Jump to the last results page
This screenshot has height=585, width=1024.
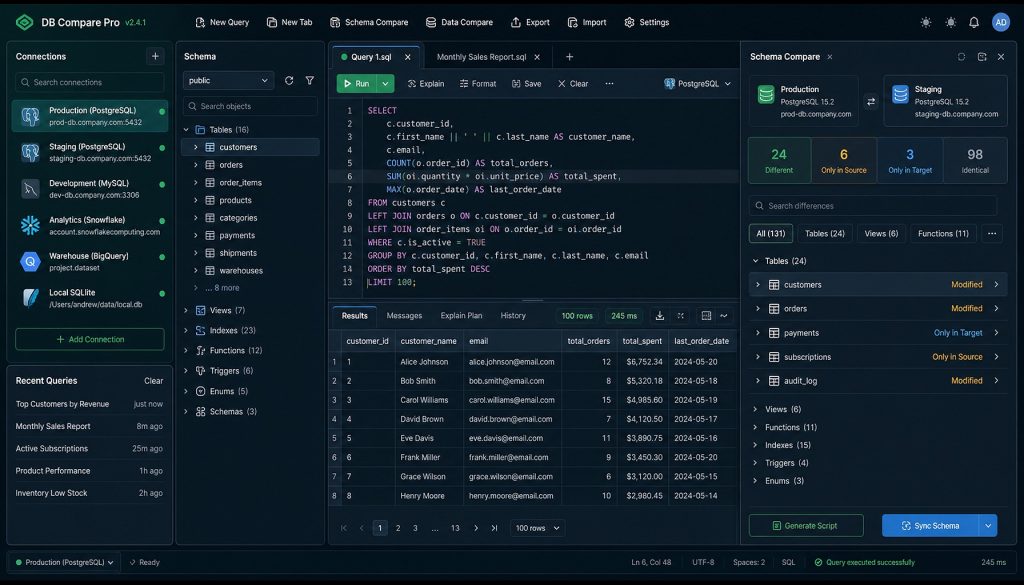tap(494, 528)
